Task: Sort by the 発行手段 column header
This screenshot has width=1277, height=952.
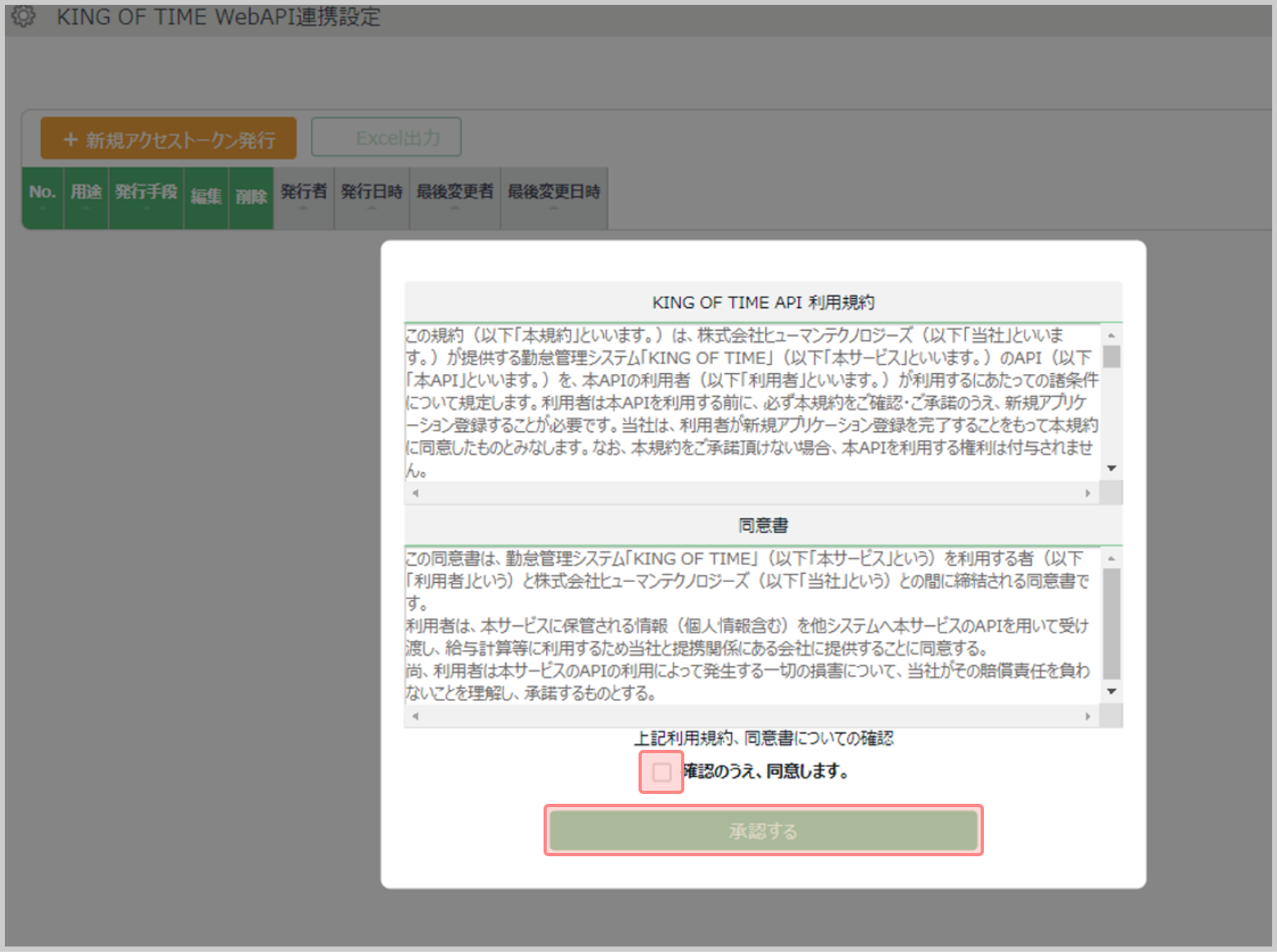Action: click(147, 197)
